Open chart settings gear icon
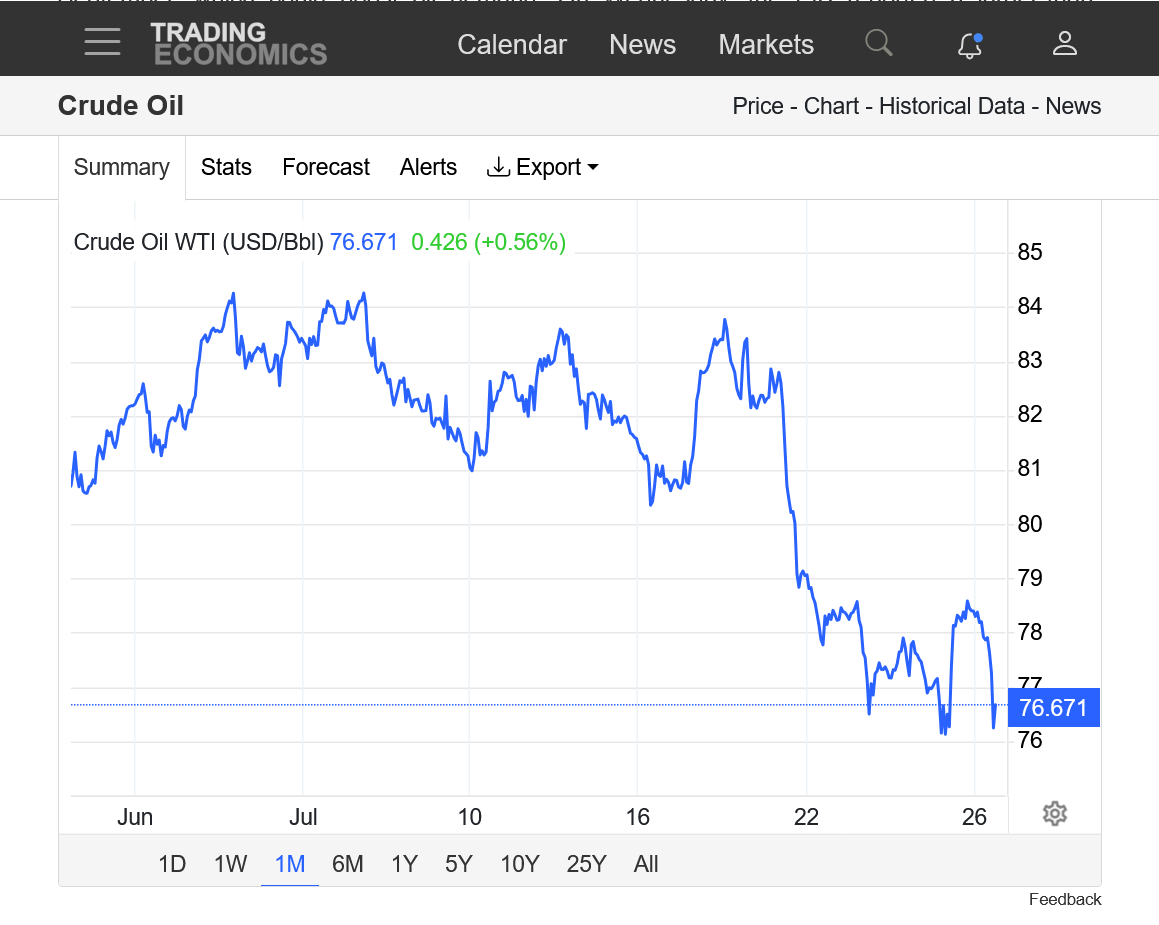The height and width of the screenshot is (925, 1159). (1054, 814)
